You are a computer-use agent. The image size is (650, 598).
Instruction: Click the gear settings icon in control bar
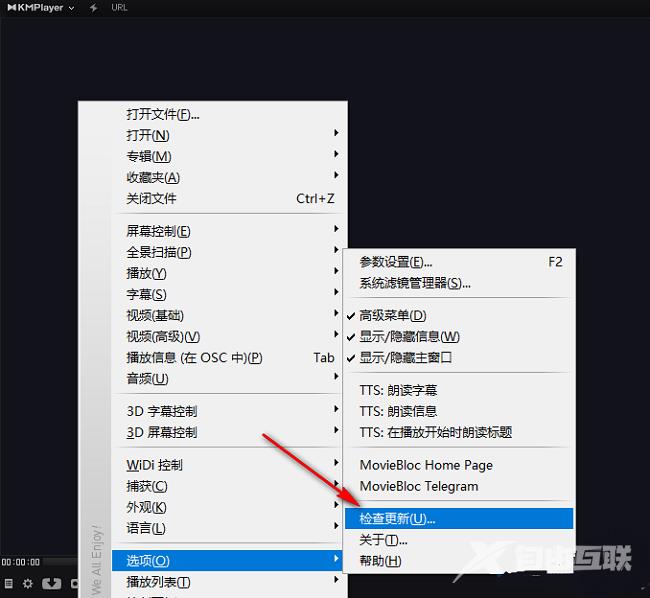click(28, 583)
